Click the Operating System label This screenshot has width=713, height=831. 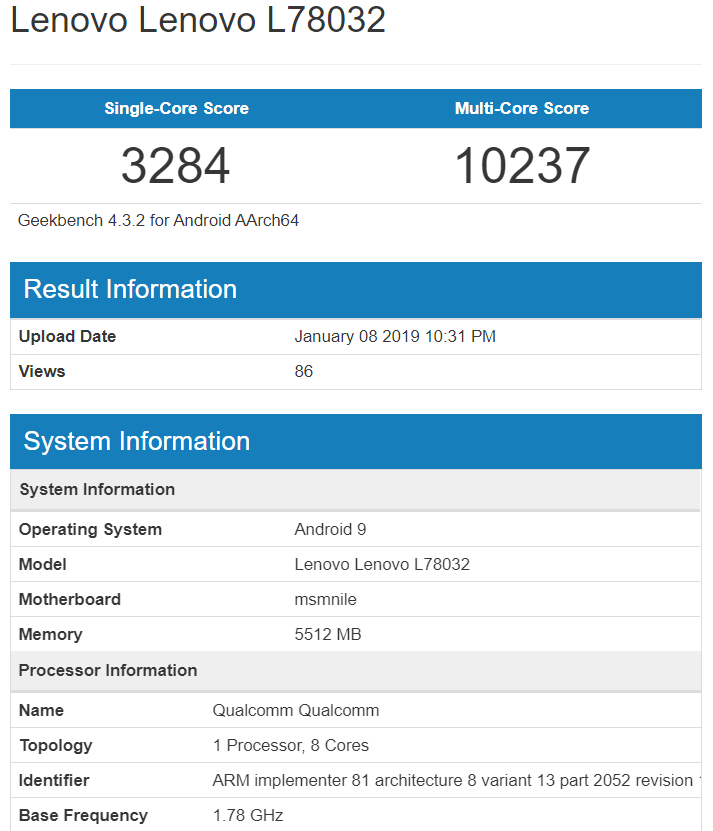(90, 529)
